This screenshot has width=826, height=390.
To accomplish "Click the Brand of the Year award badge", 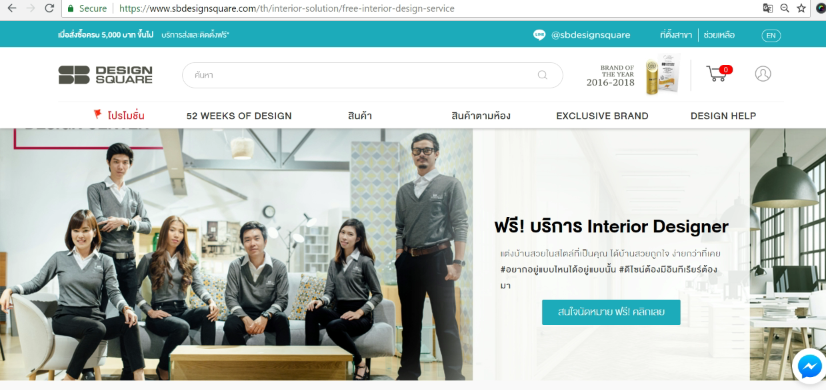I will click(x=633, y=74).
